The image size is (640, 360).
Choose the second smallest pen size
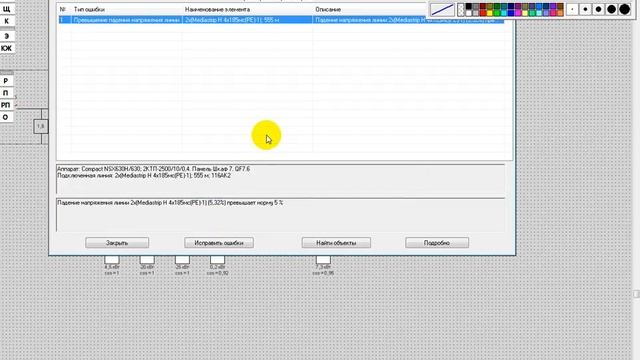coord(585,9)
